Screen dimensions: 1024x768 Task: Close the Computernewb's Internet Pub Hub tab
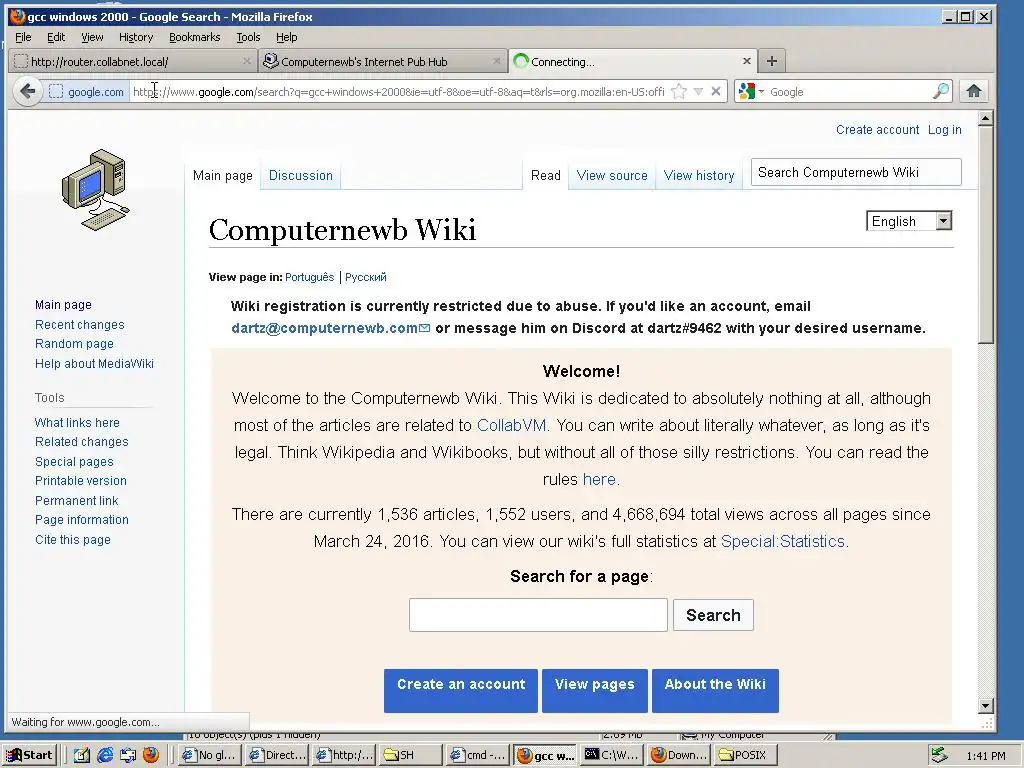[x=496, y=61]
